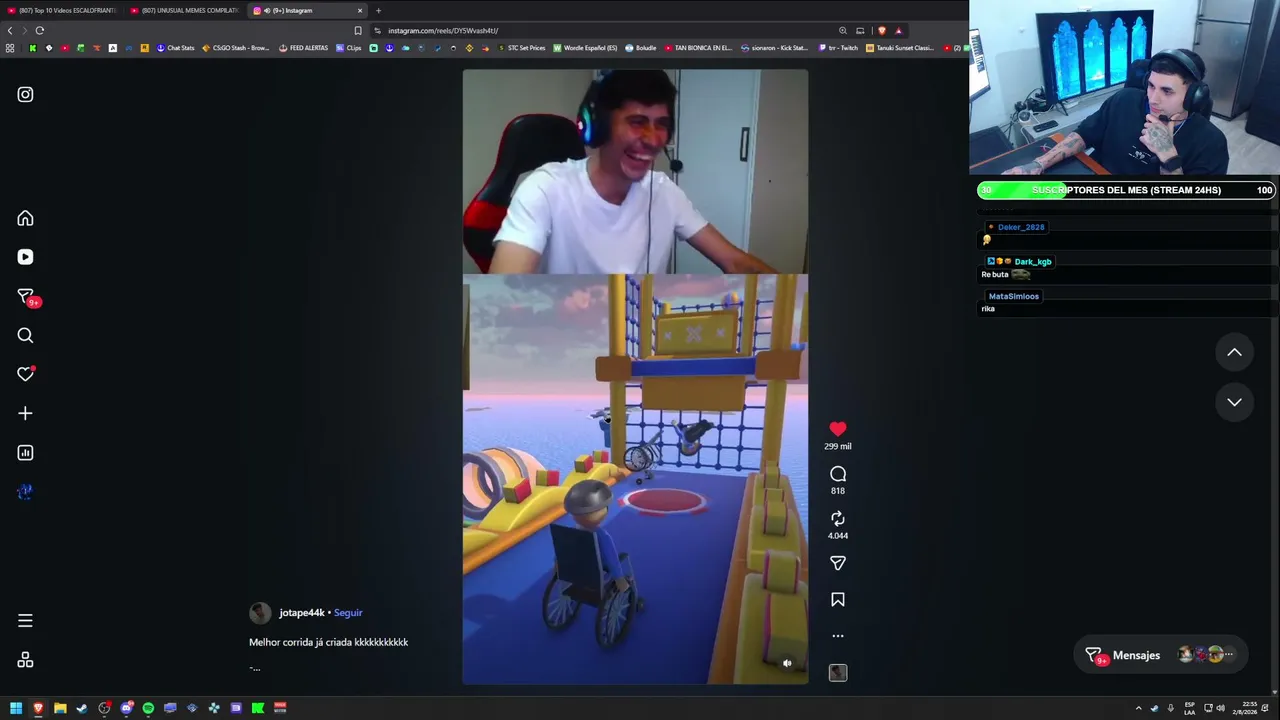The image size is (1280, 720).
Task: Open the Clips bookmark
Action: 349,48
